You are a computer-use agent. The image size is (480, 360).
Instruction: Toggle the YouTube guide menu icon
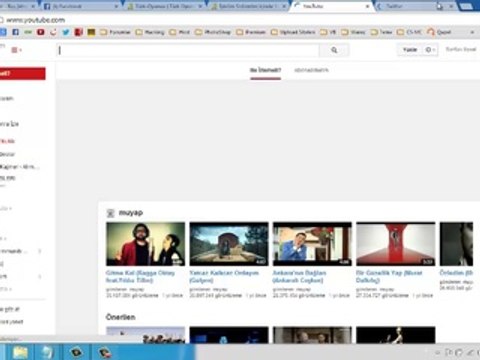click(x=16, y=50)
